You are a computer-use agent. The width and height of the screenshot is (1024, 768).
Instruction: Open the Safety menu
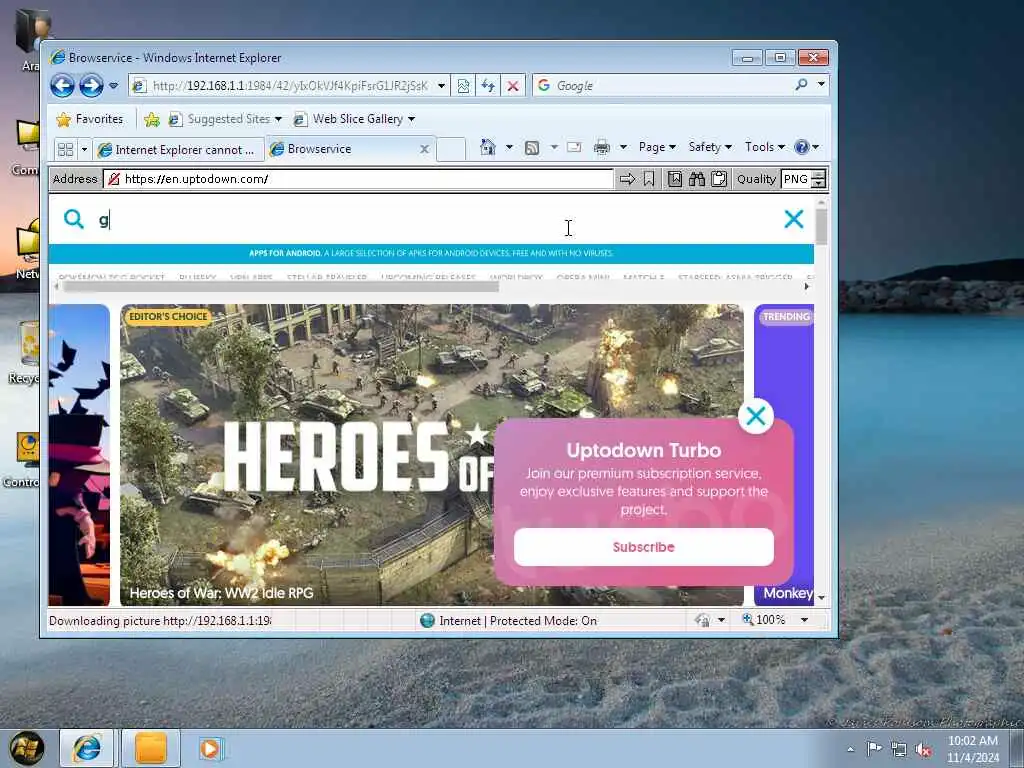[710, 147]
